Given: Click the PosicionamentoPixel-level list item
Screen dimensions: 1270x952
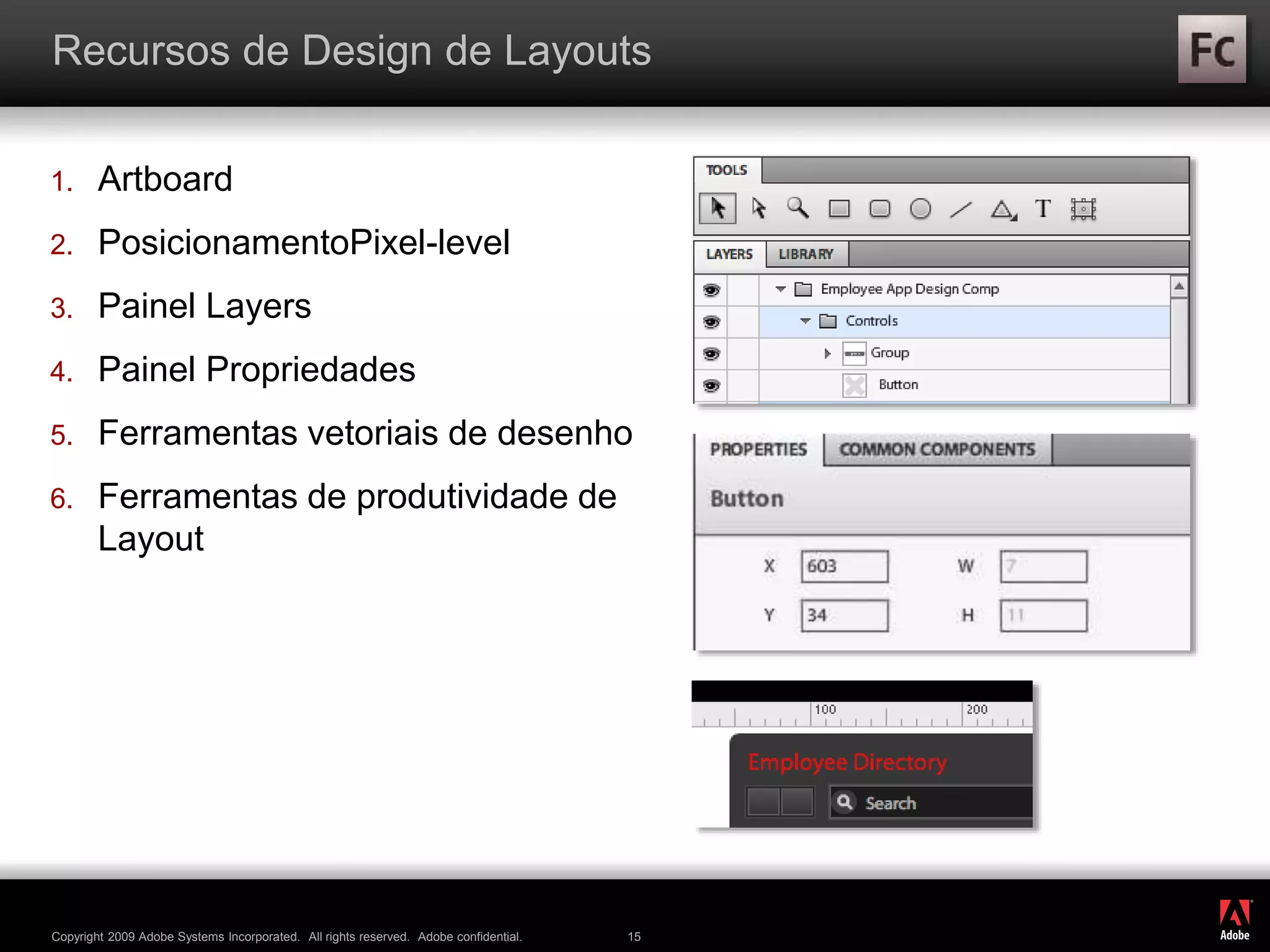Looking at the screenshot, I should [x=304, y=242].
